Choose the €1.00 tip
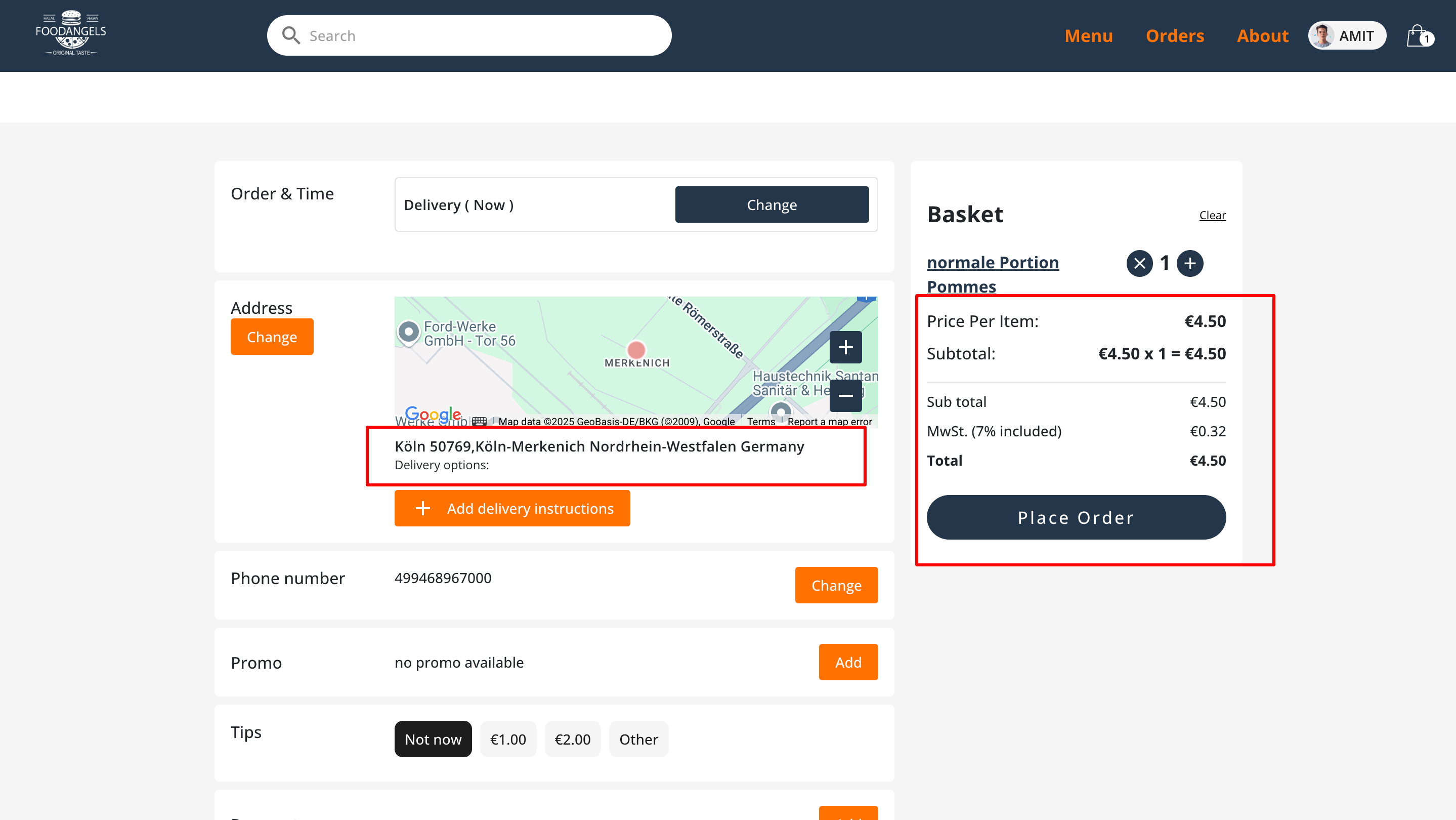 coord(507,739)
